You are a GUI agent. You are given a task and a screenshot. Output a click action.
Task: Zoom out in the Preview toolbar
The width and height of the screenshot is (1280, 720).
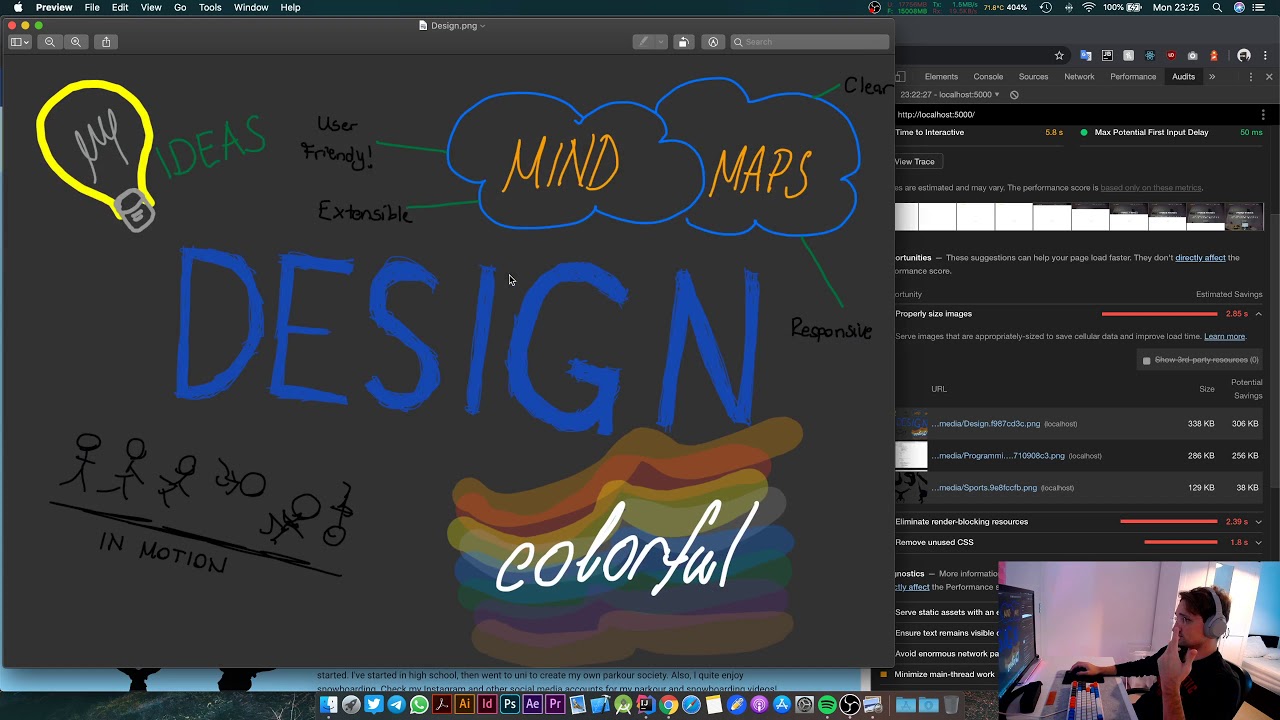pos(49,42)
